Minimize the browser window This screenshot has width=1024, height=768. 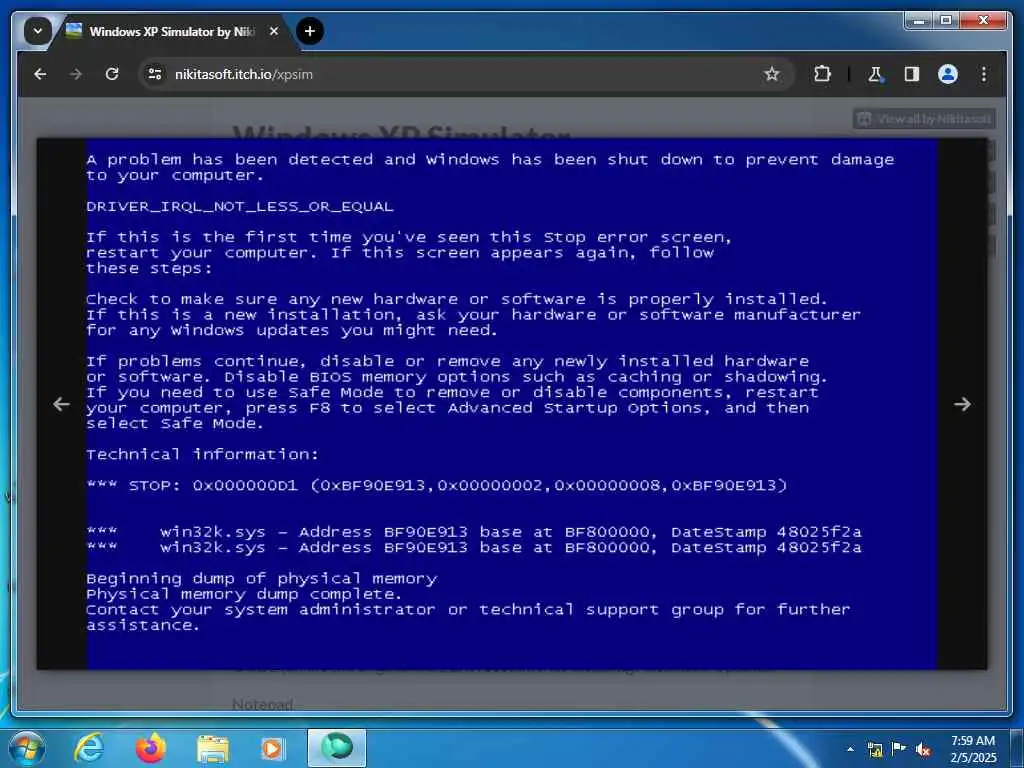pyautogui.click(x=920, y=21)
